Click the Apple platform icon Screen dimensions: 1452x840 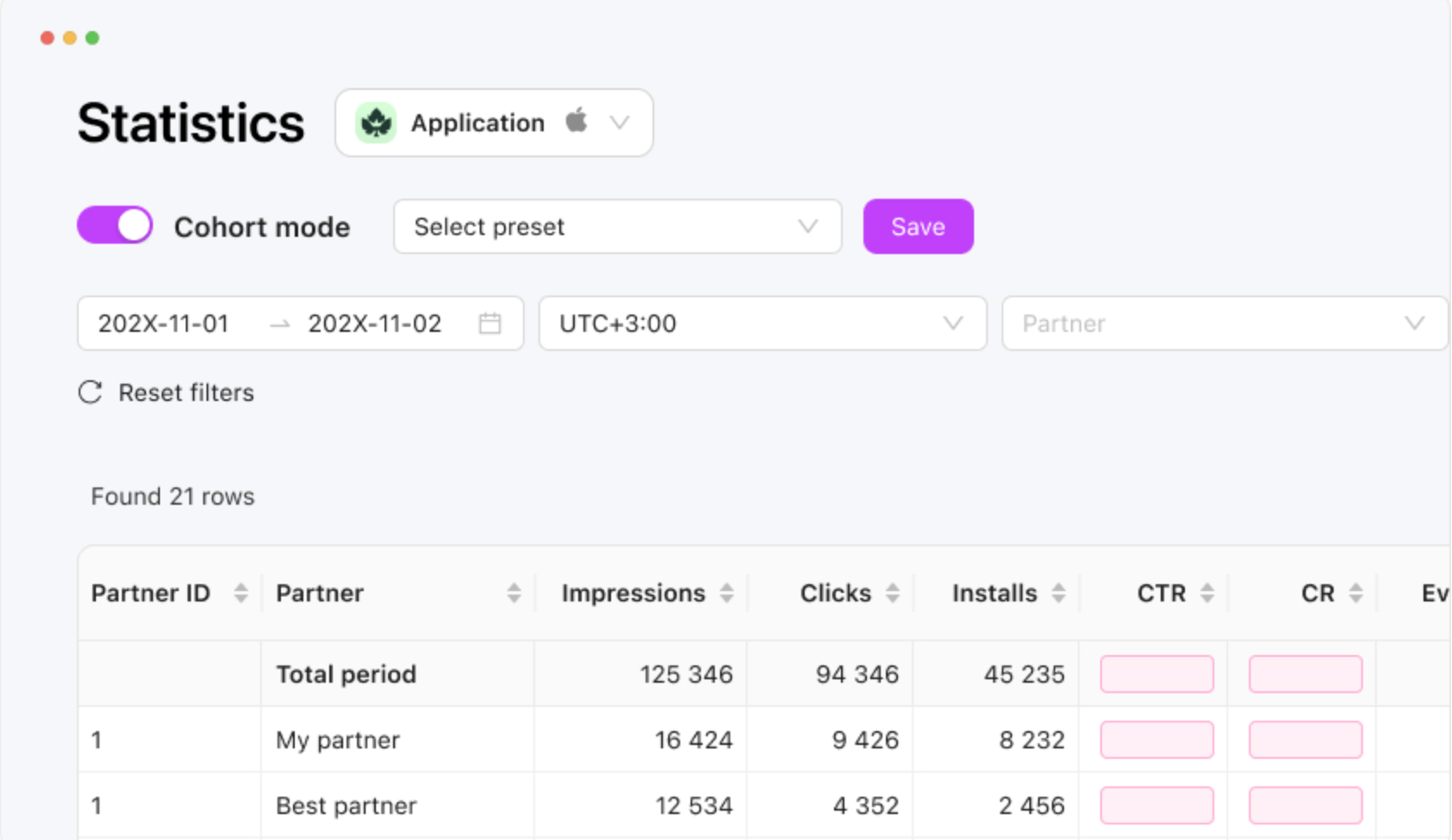(x=576, y=121)
